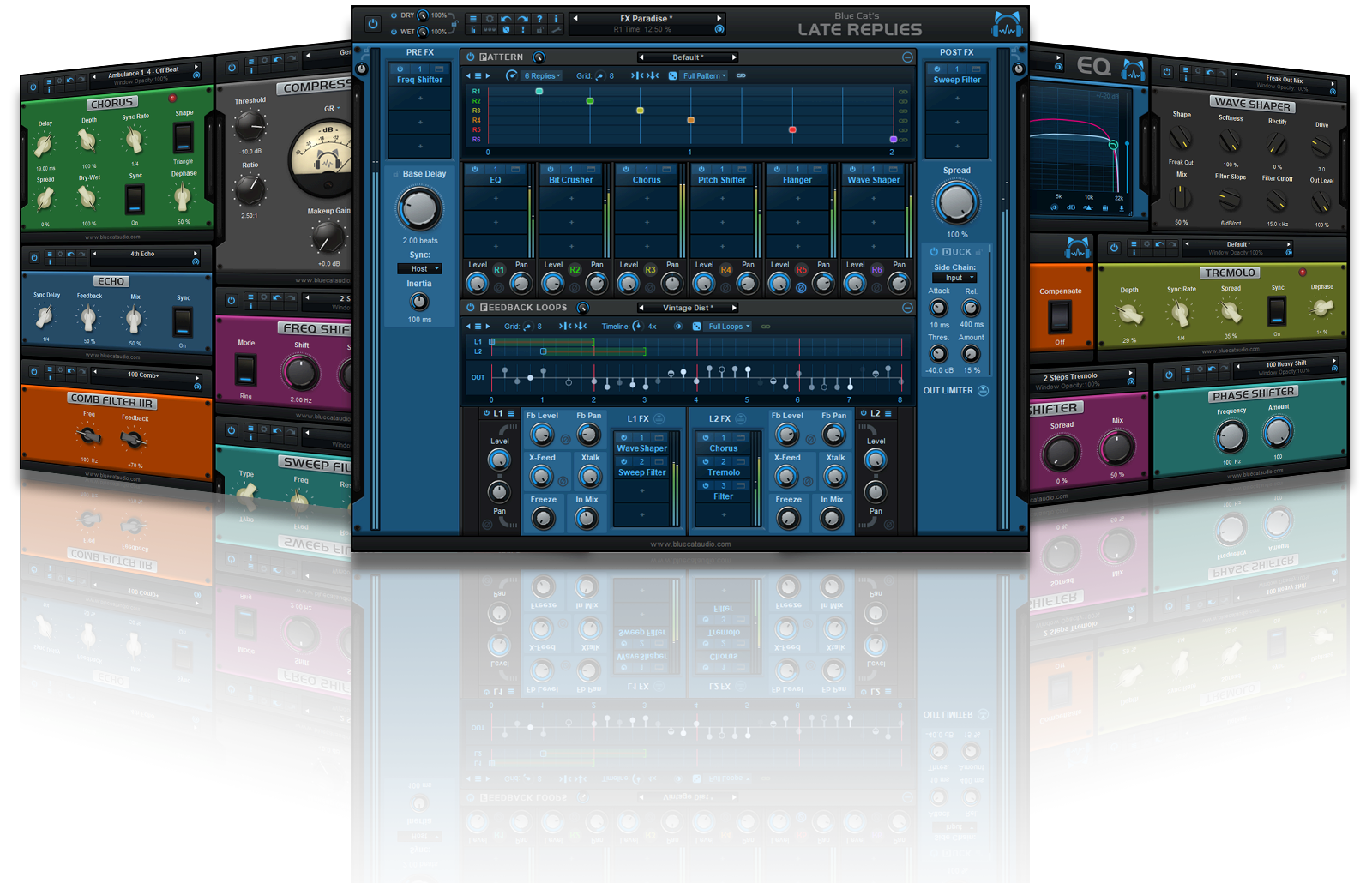
Task: Bypass the Freq Shifter slot in PRE FX
Action: pos(400,69)
